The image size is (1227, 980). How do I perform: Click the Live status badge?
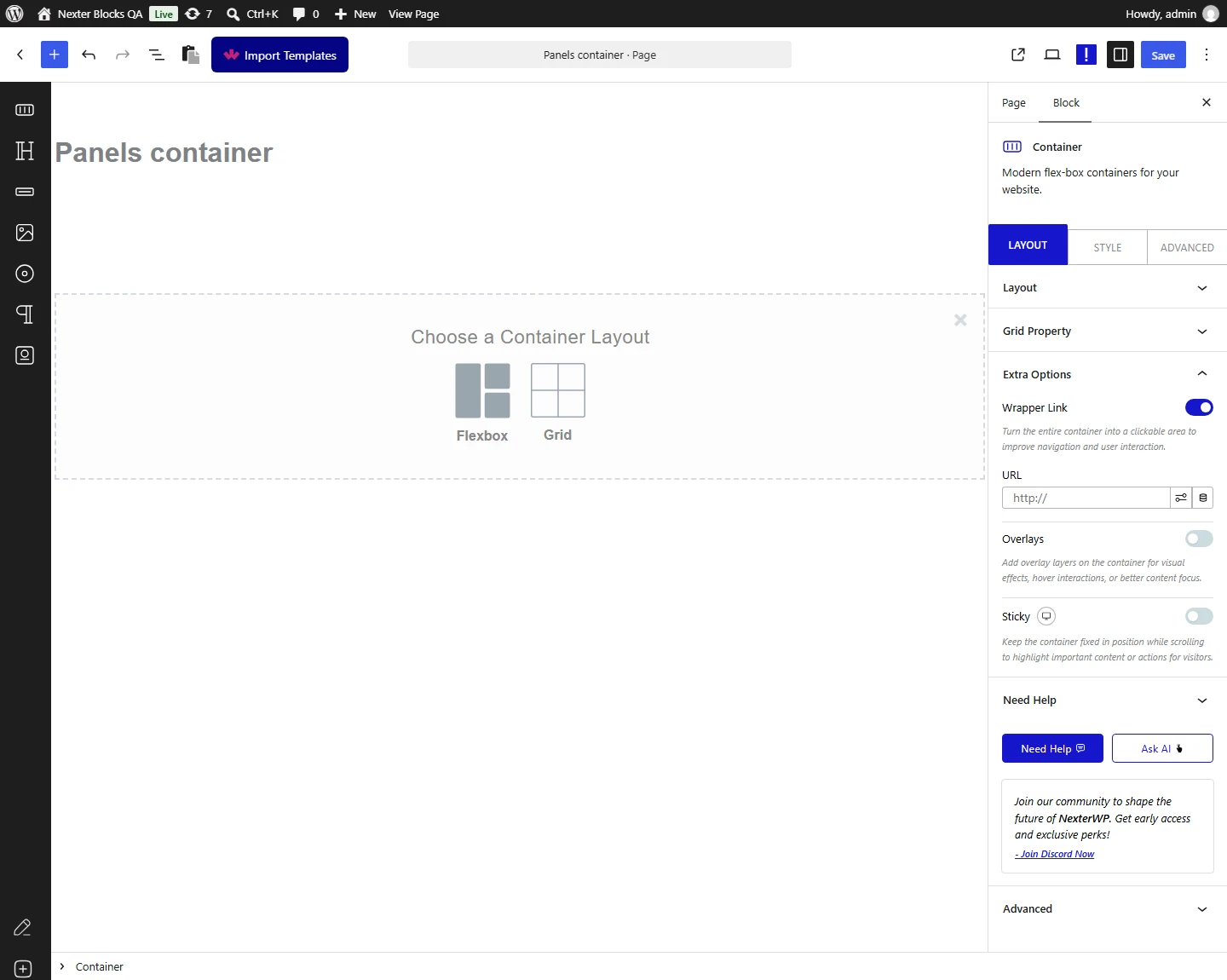(x=164, y=14)
